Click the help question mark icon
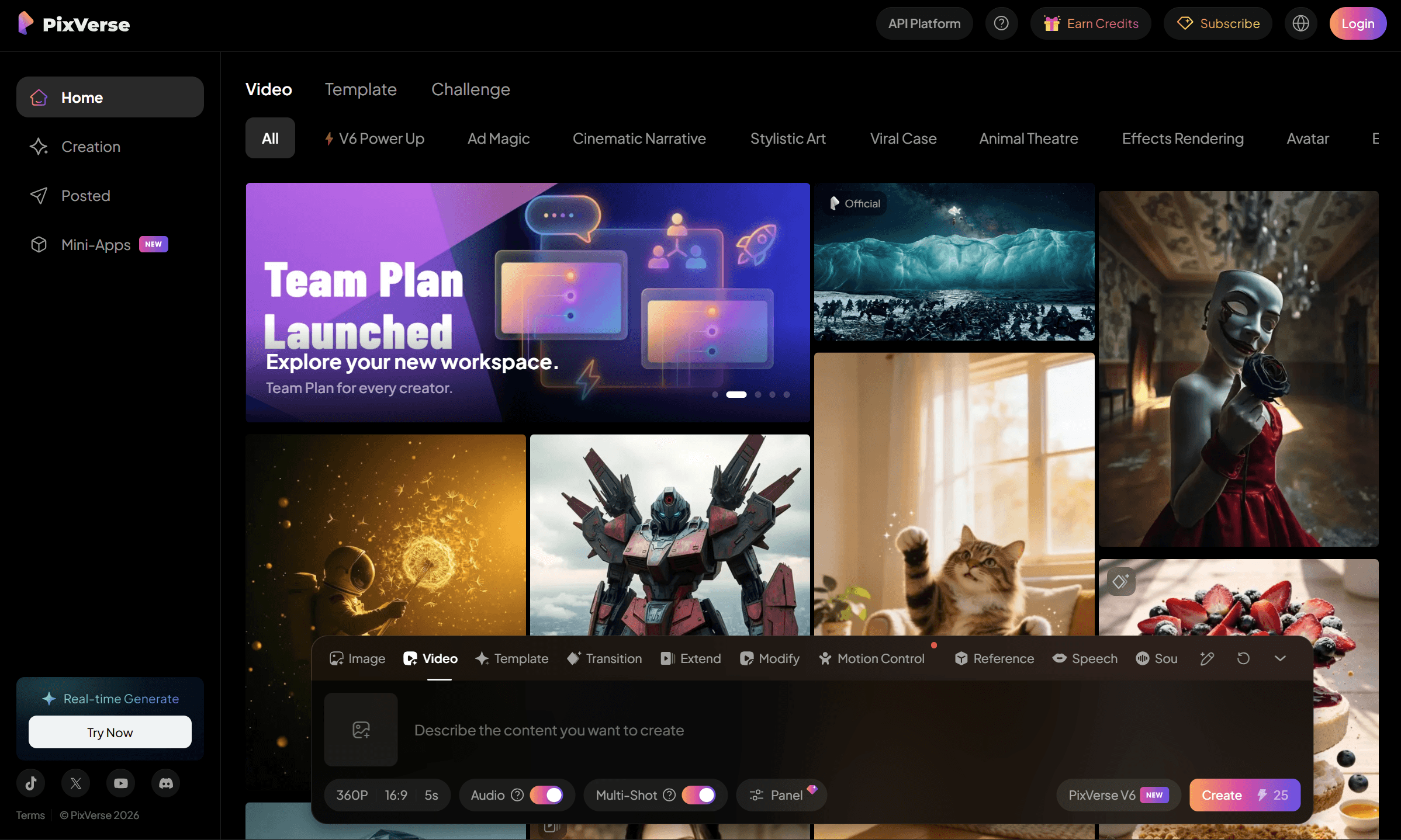This screenshot has height=840, width=1401. (x=1001, y=23)
